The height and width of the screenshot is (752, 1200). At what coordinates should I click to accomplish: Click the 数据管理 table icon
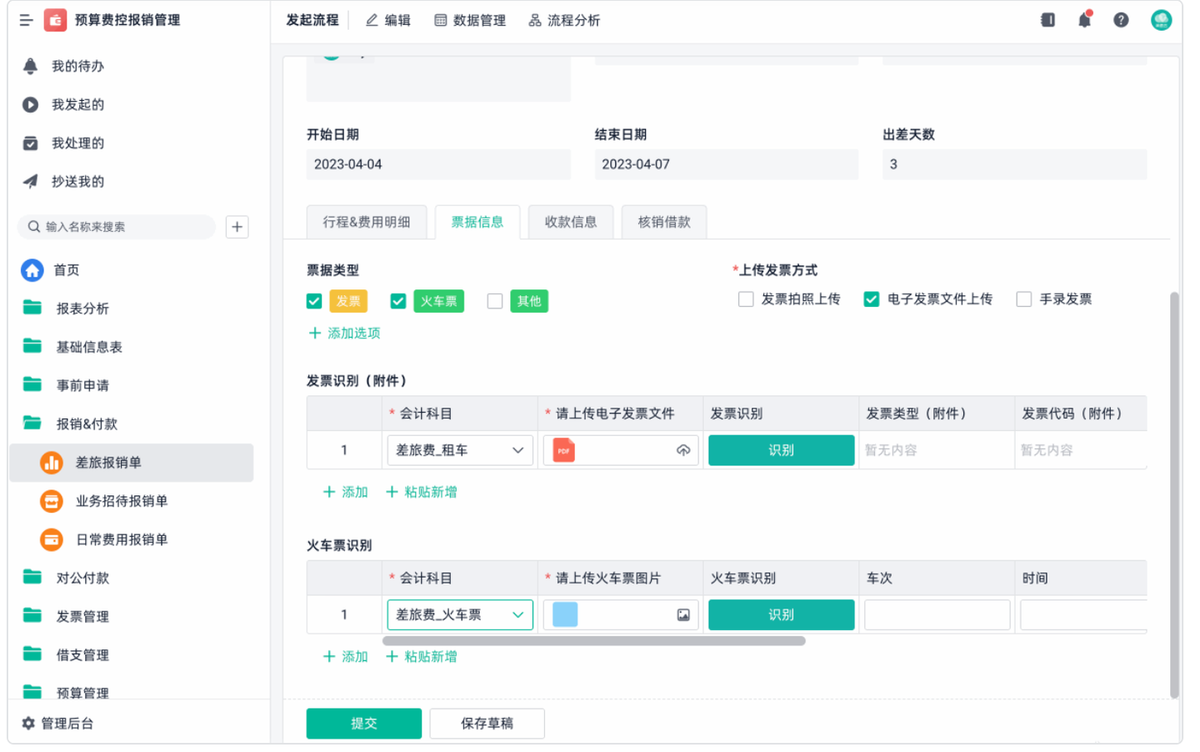pyautogui.click(x=440, y=20)
